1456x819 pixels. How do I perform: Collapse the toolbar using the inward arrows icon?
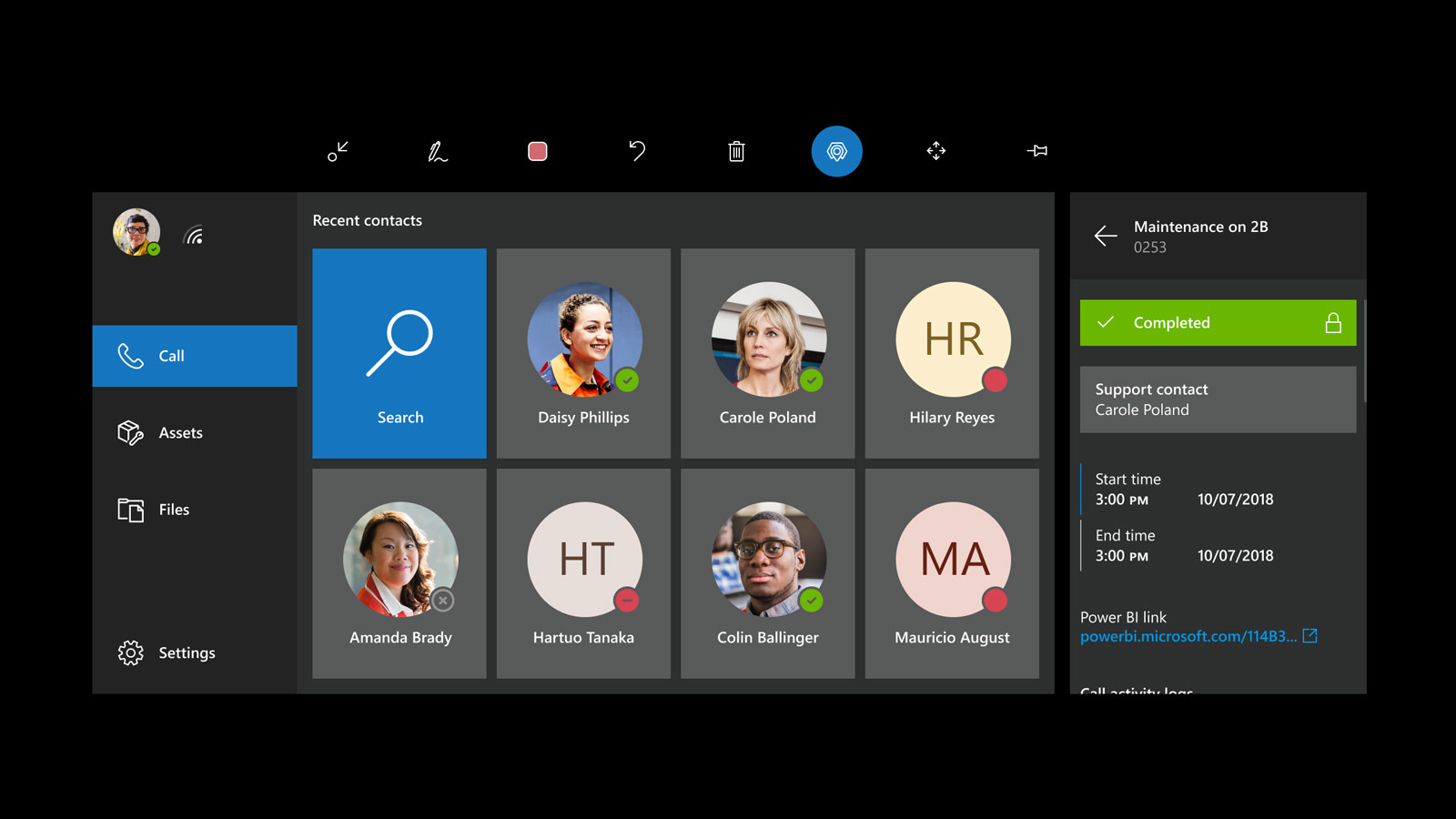338,151
